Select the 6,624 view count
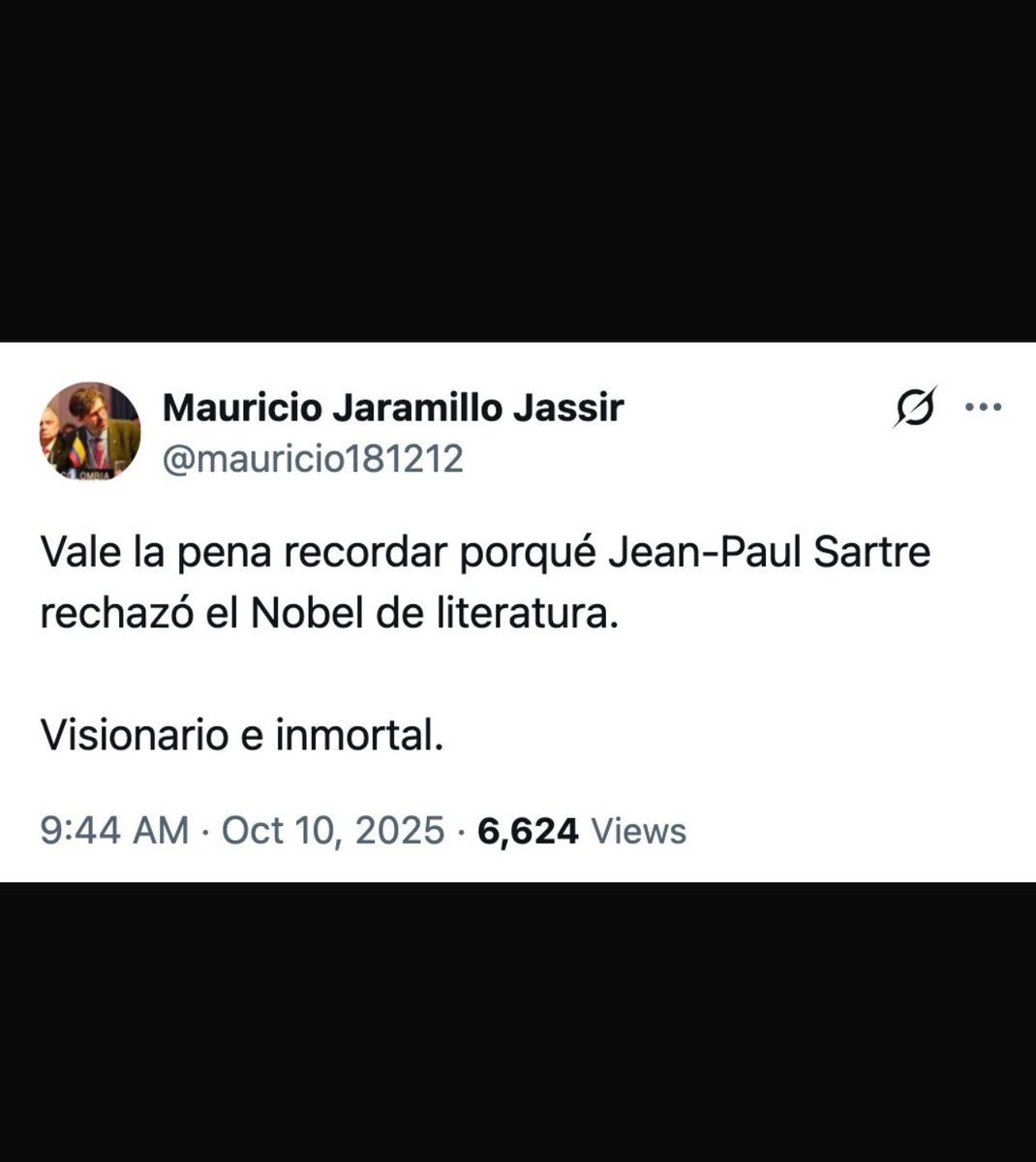 point(528,831)
